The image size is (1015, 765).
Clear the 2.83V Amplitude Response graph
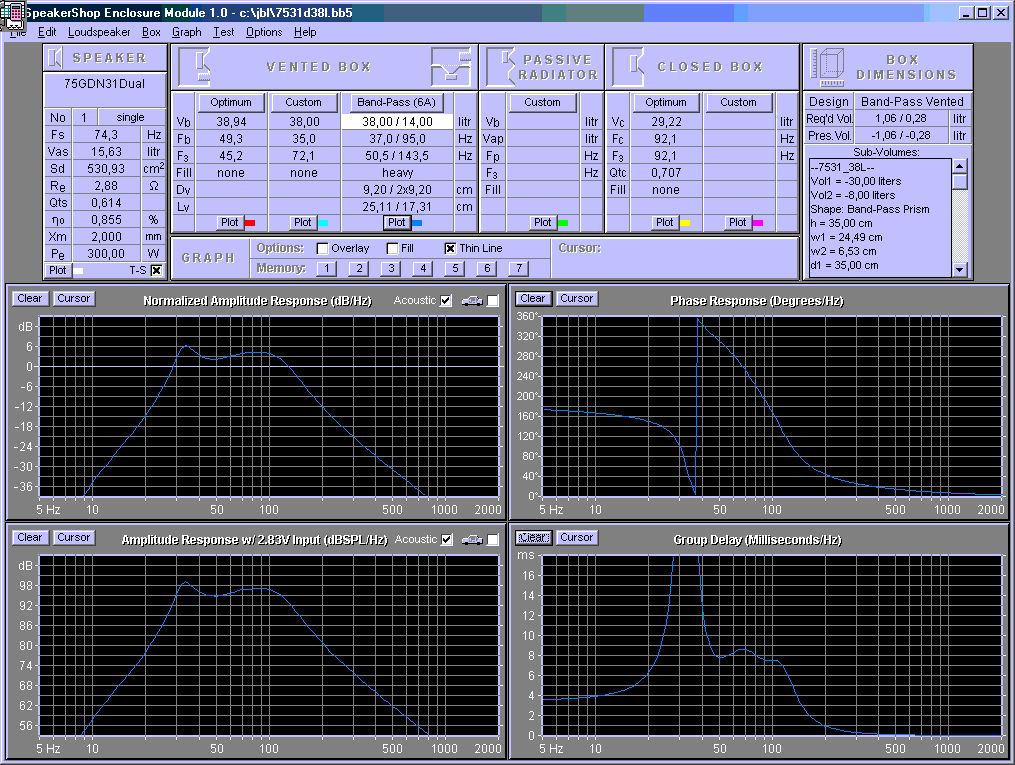click(x=30, y=537)
